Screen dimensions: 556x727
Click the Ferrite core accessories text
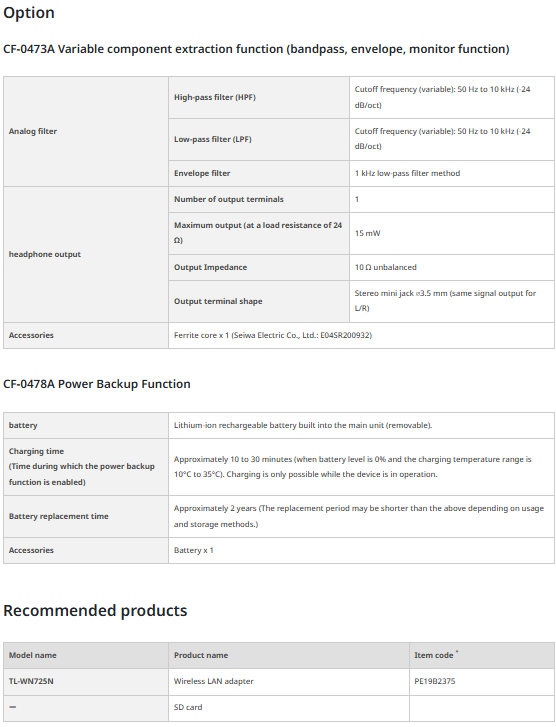[273, 335]
